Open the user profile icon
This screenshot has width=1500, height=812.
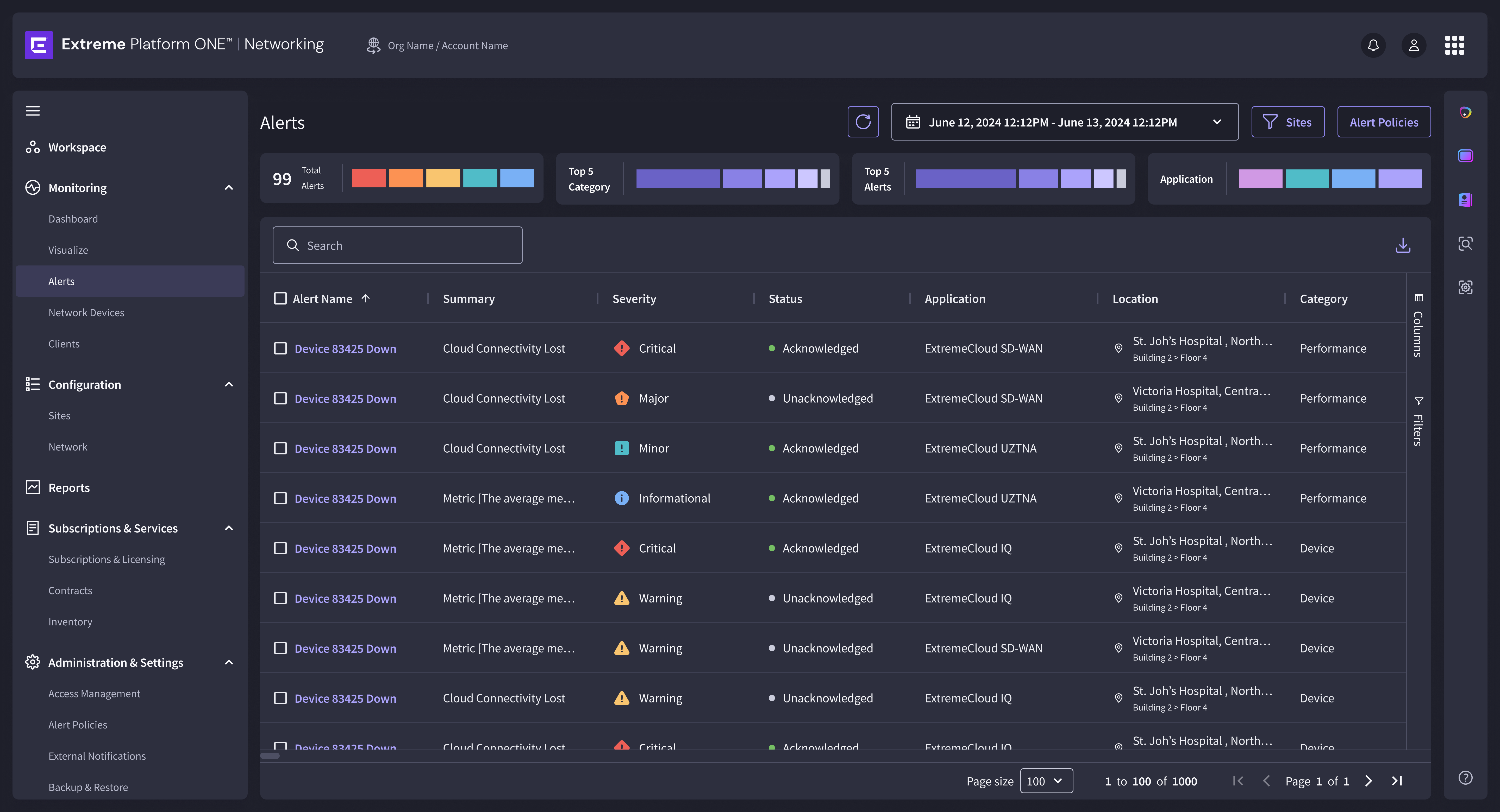(x=1414, y=45)
